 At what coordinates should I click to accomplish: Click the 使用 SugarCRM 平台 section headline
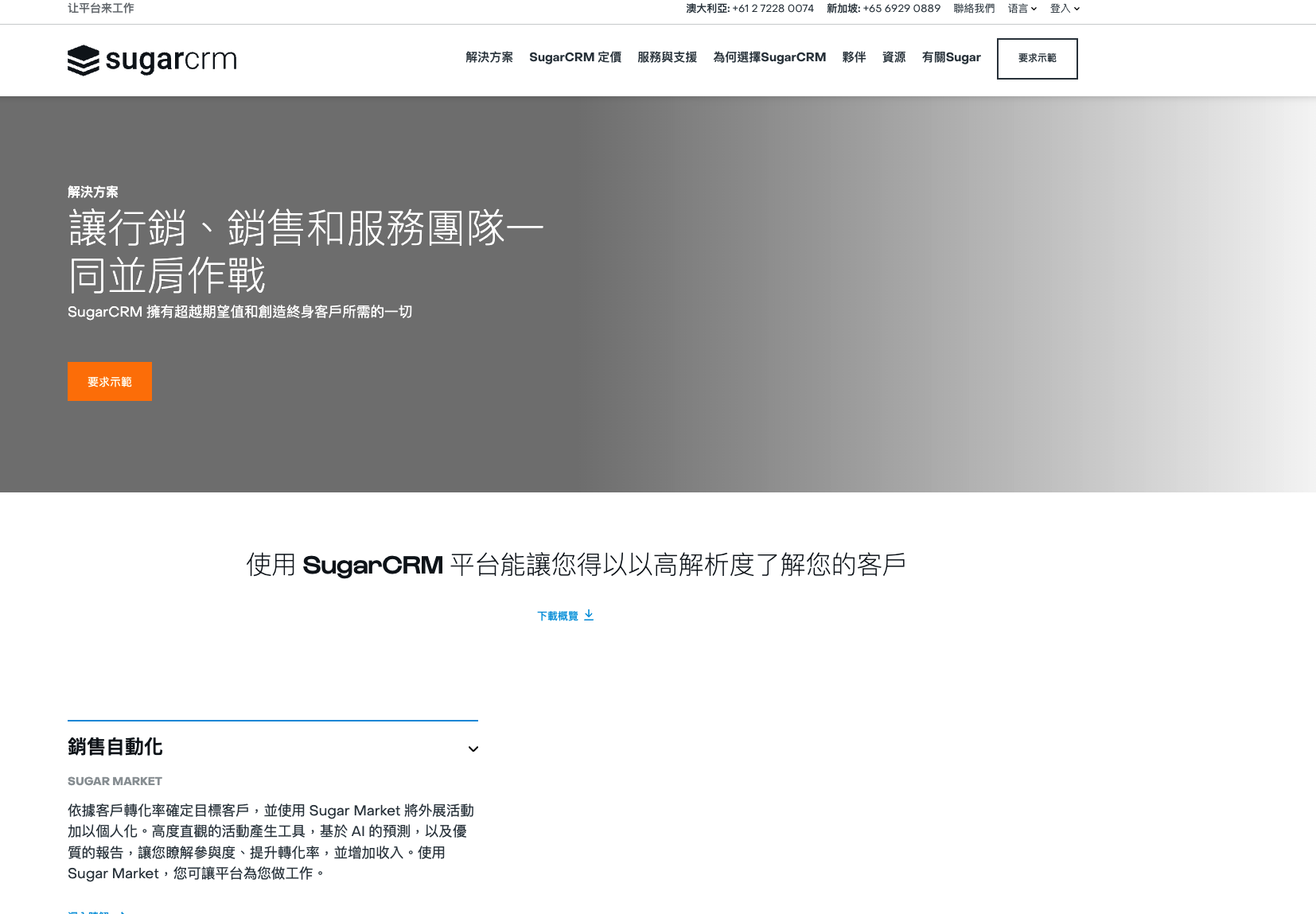(576, 565)
